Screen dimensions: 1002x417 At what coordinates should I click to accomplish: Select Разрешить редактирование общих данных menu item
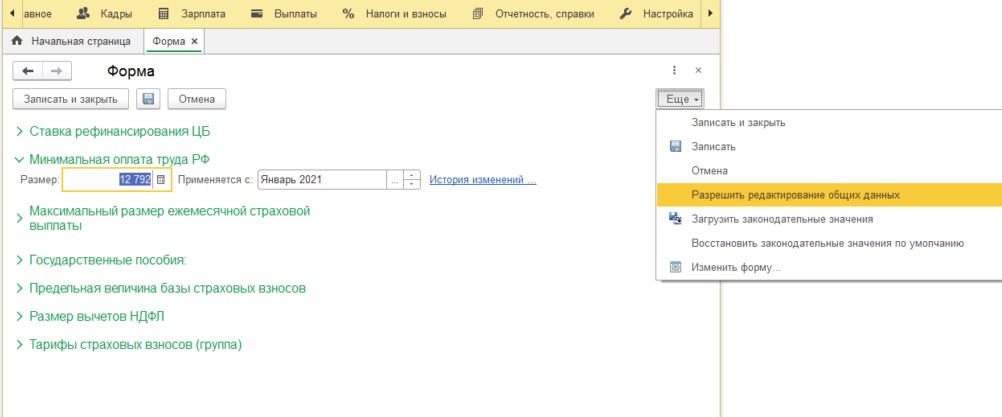coord(795,195)
